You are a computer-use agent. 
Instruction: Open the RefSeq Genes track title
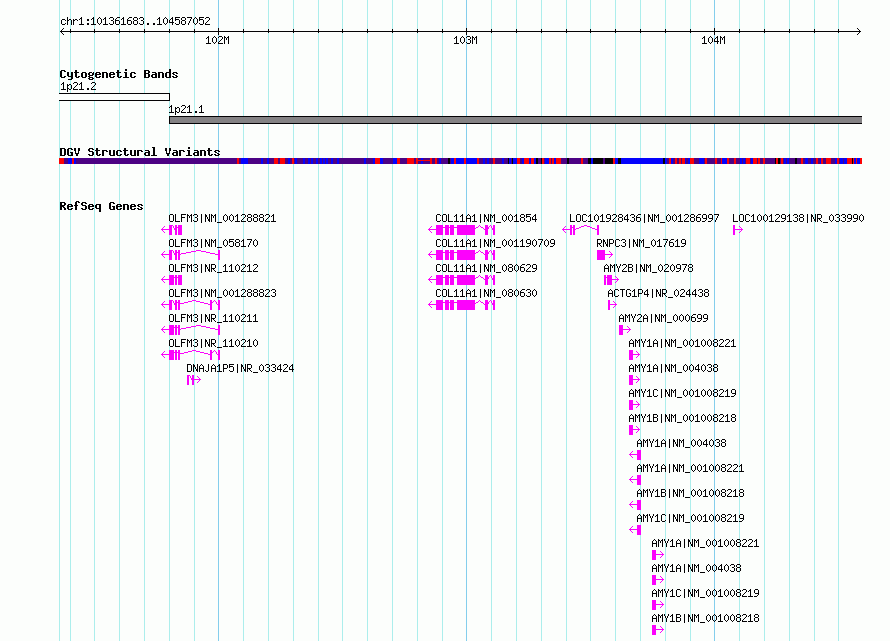coord(101,206)
